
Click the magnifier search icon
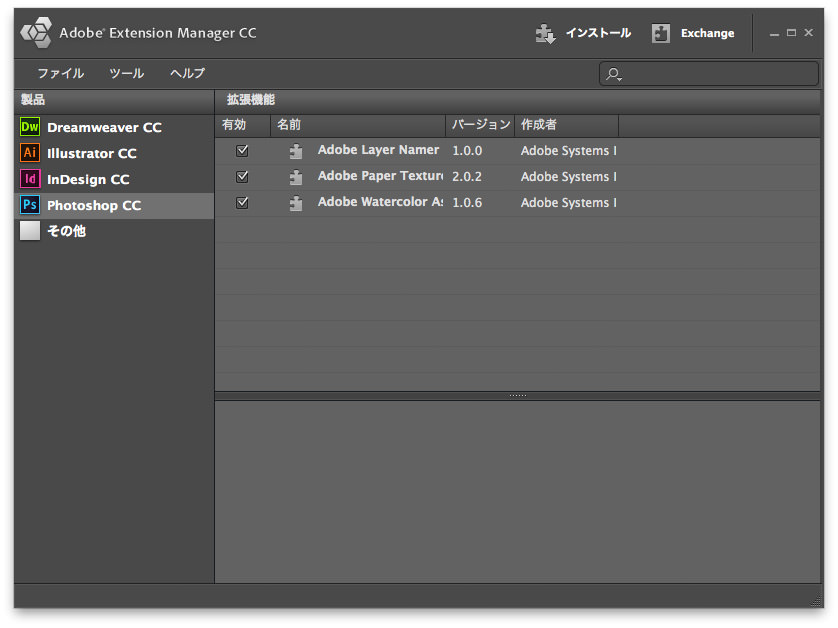614,74
